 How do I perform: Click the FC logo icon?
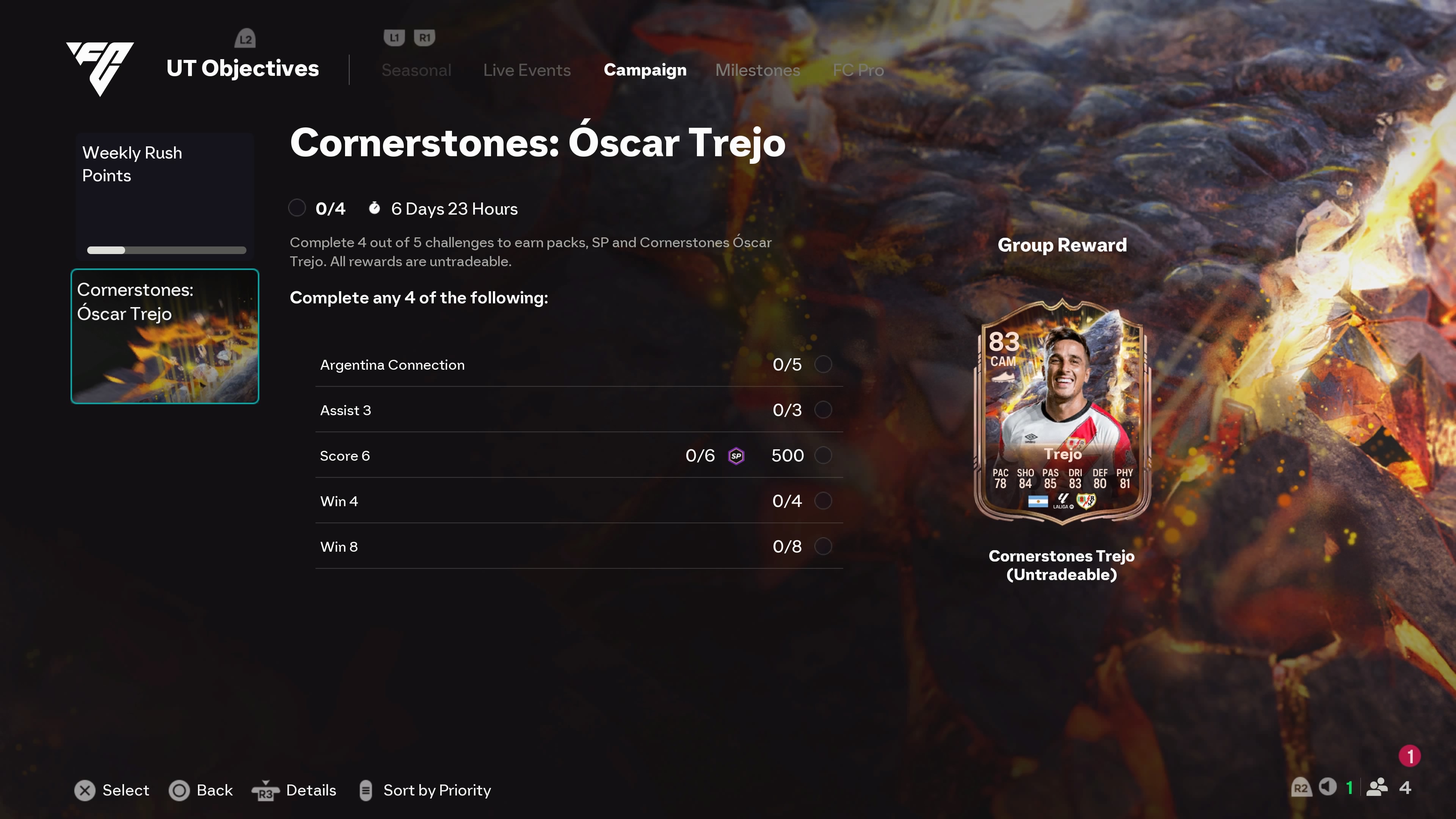coord(100,68)
